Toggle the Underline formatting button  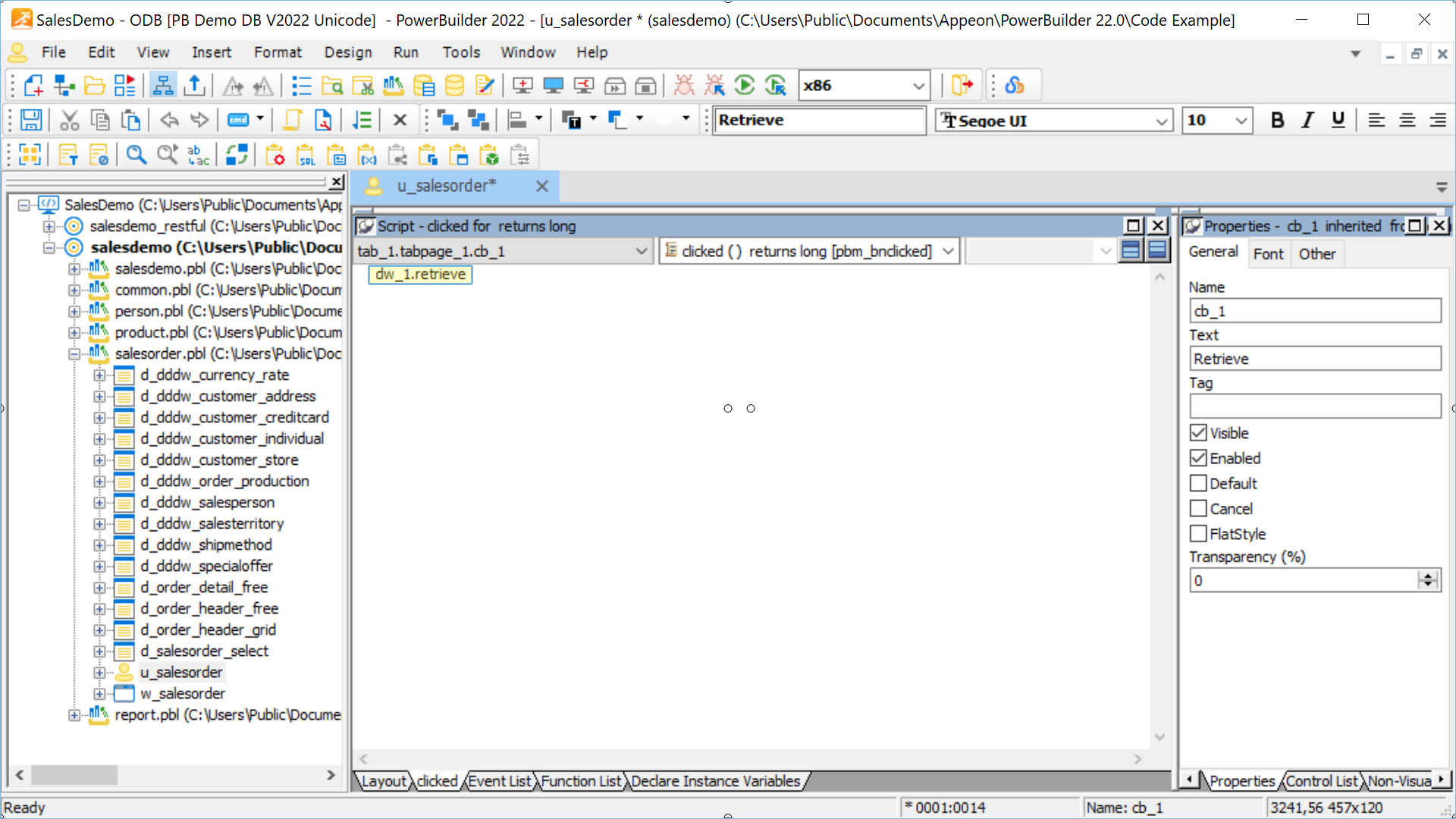click(1338, 120)
